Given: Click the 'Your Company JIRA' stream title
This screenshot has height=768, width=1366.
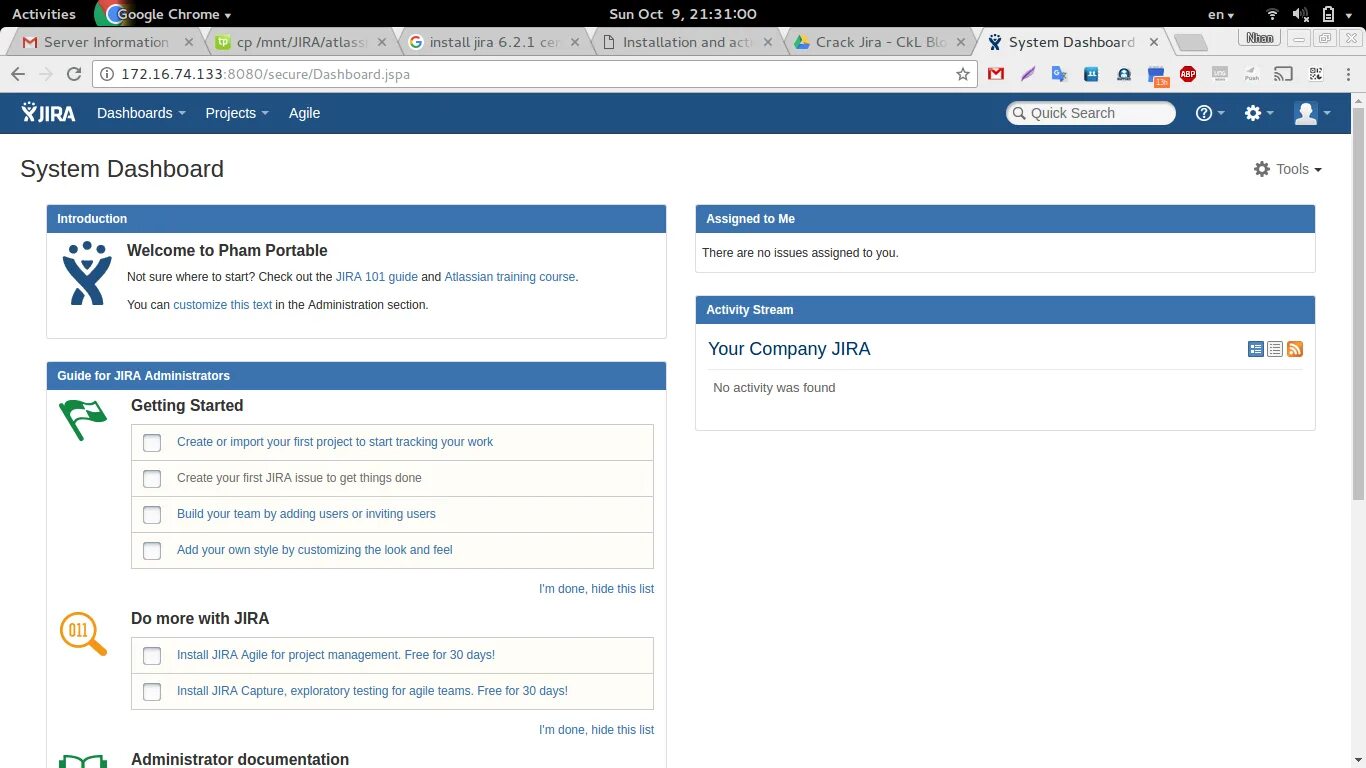Looking at the screenshot, I should point(789,349).
